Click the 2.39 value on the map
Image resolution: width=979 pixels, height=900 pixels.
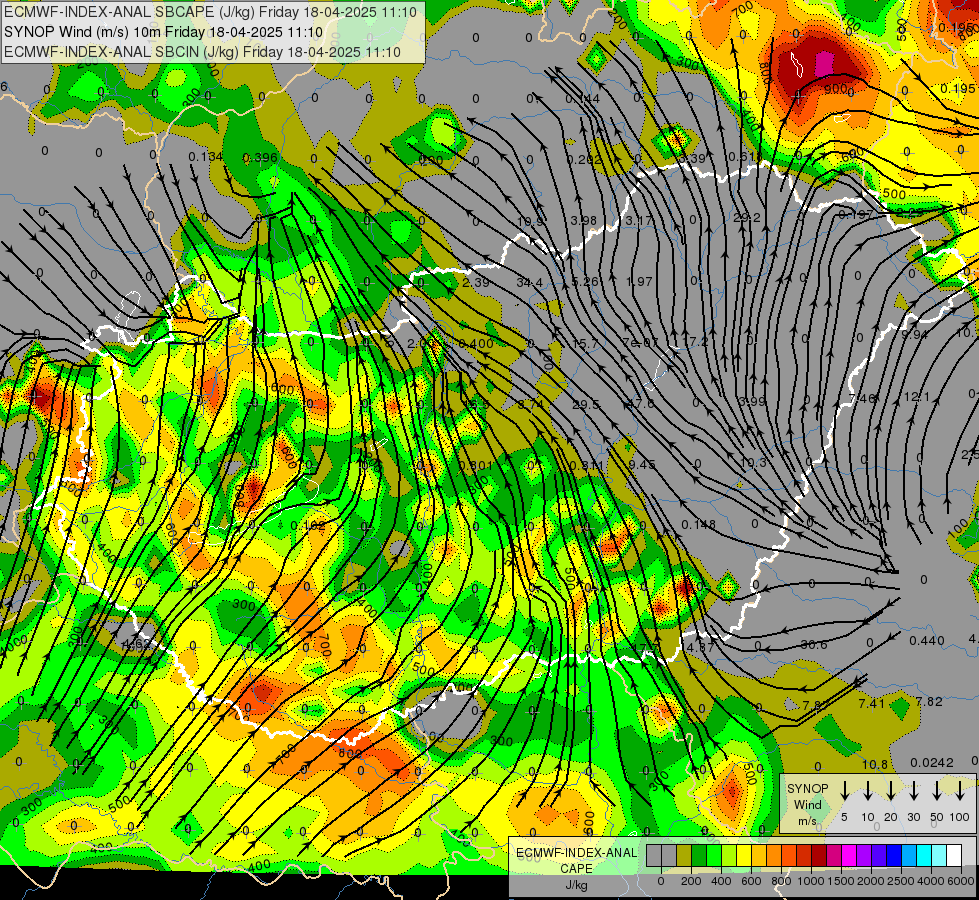tap(476, 282)
